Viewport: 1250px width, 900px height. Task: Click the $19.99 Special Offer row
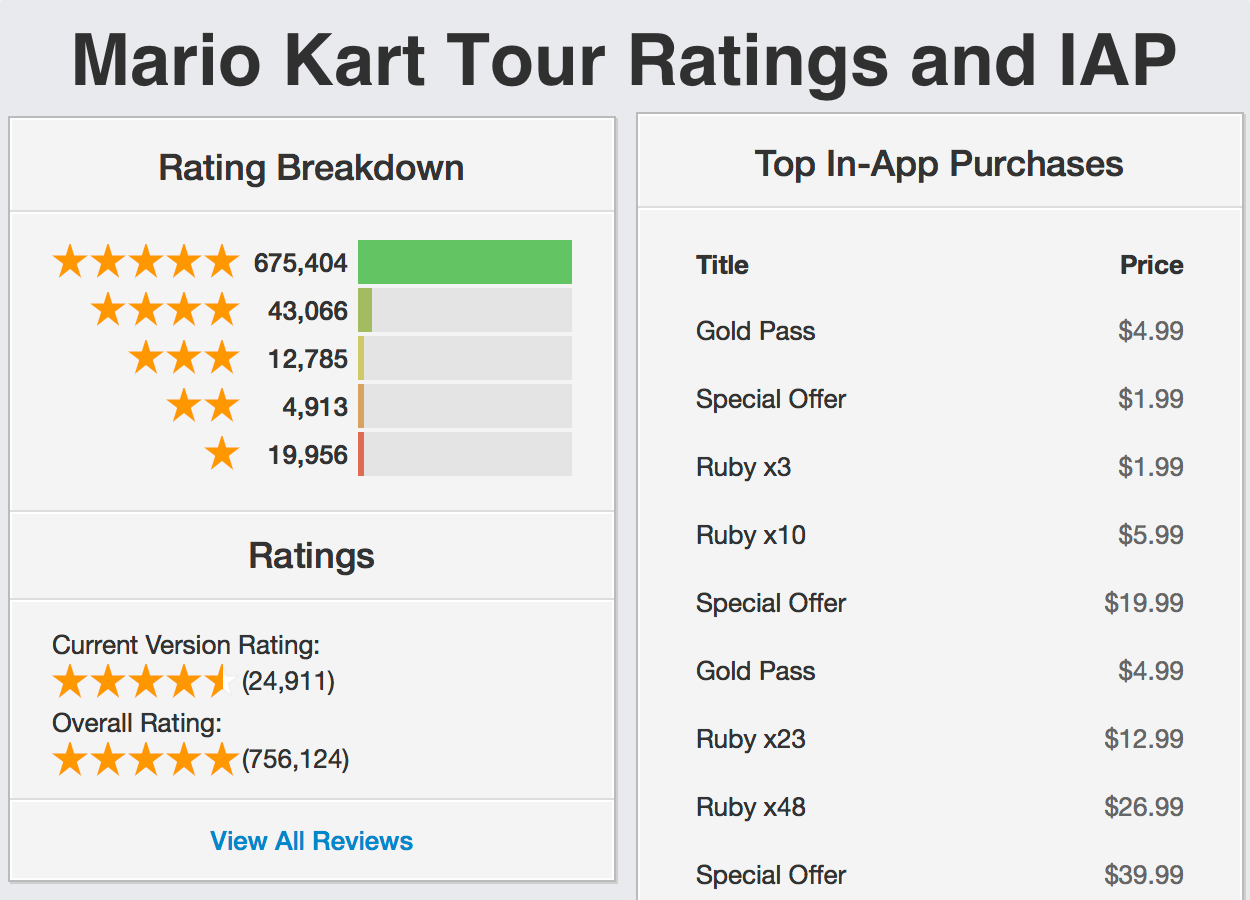pos(940,603)
